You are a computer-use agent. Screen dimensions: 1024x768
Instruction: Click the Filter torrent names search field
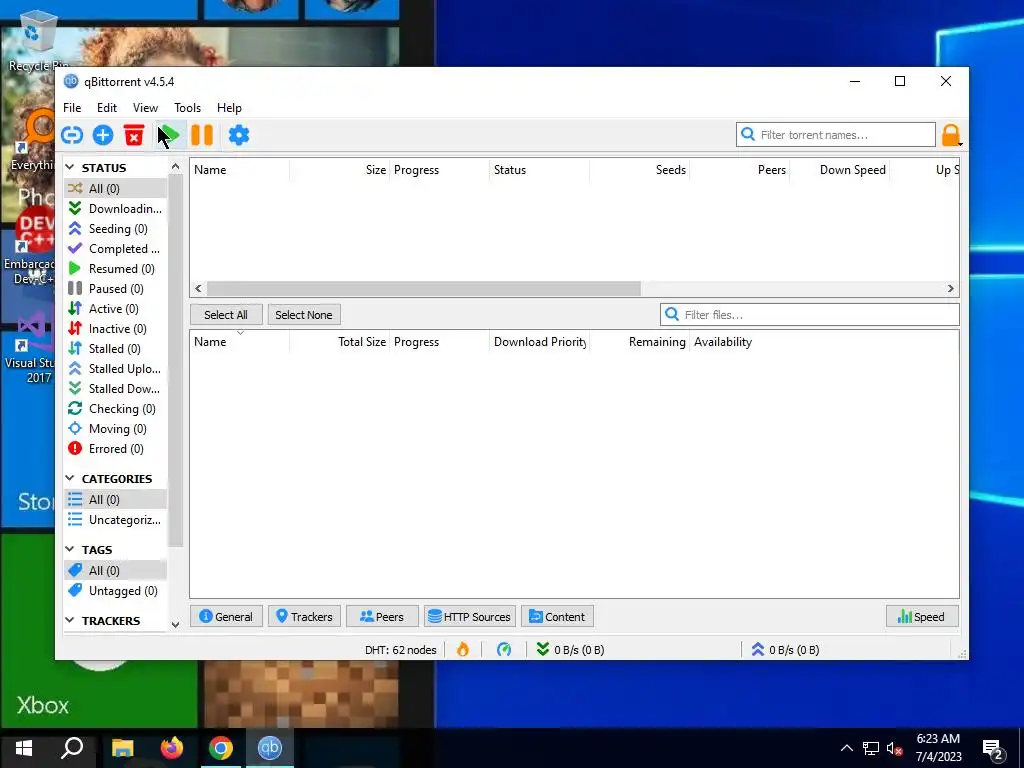[x=836, y=135]
